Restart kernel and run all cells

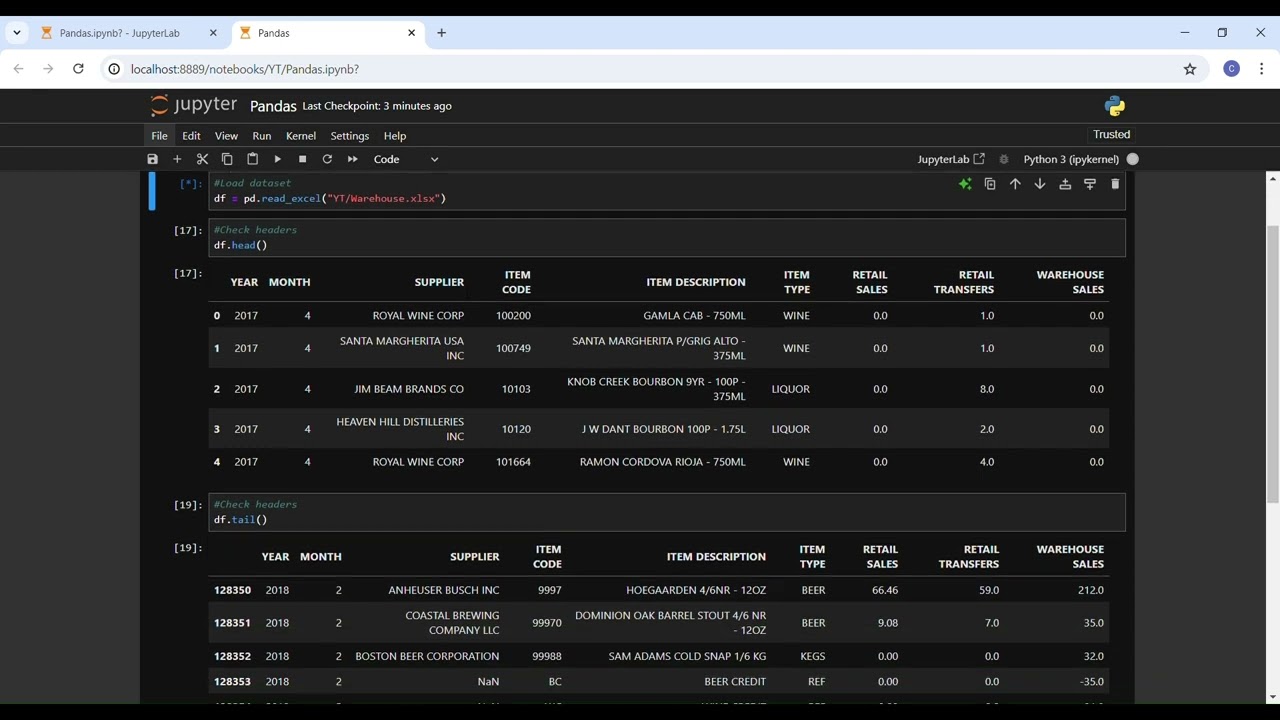pos(352,159)
